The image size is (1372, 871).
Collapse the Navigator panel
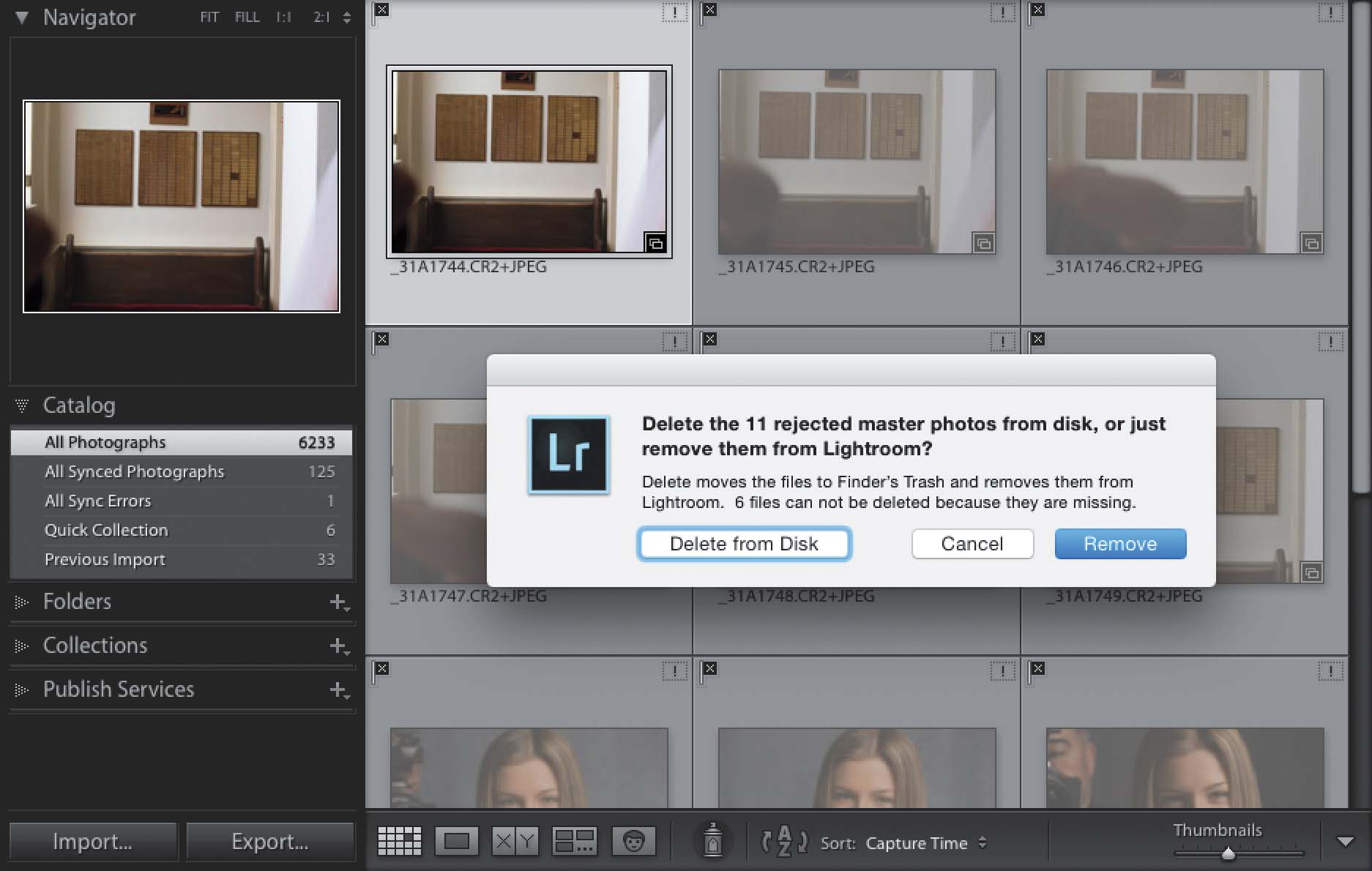pyautogui.click(x=22, y=18)
